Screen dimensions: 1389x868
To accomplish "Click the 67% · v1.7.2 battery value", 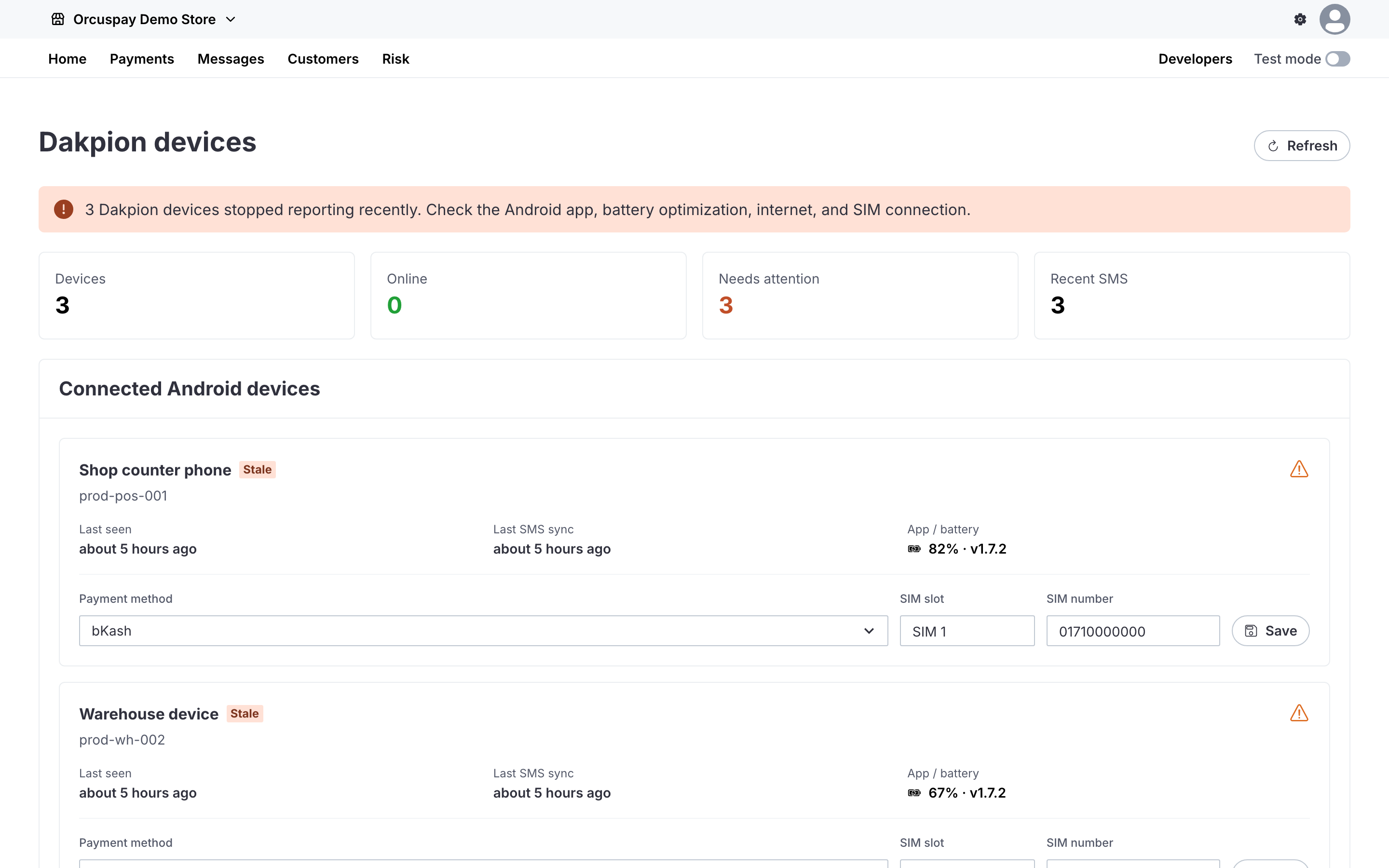I will tap(967, 793).
